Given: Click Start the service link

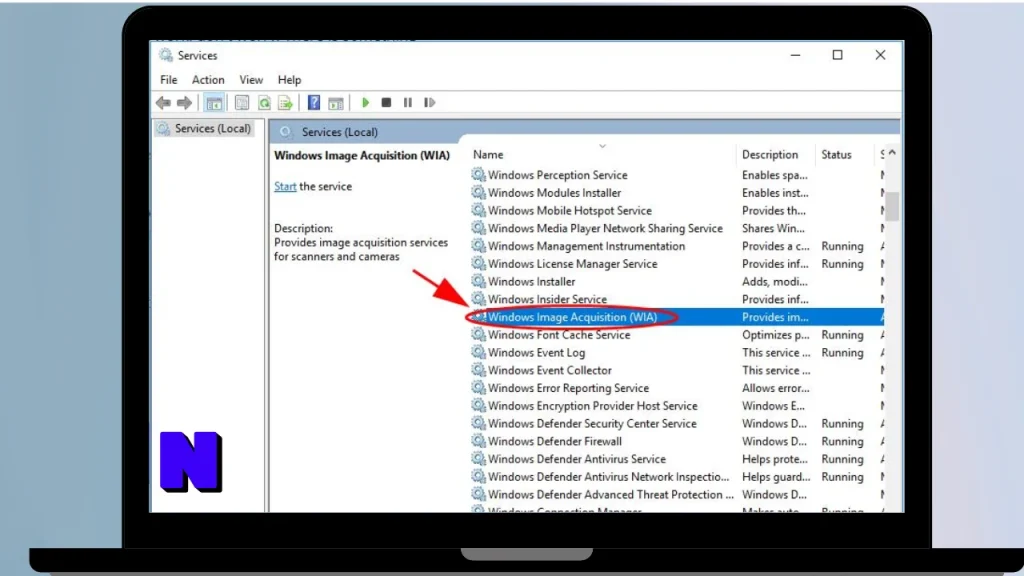Looking at the screenshot, I should (285, 186).
